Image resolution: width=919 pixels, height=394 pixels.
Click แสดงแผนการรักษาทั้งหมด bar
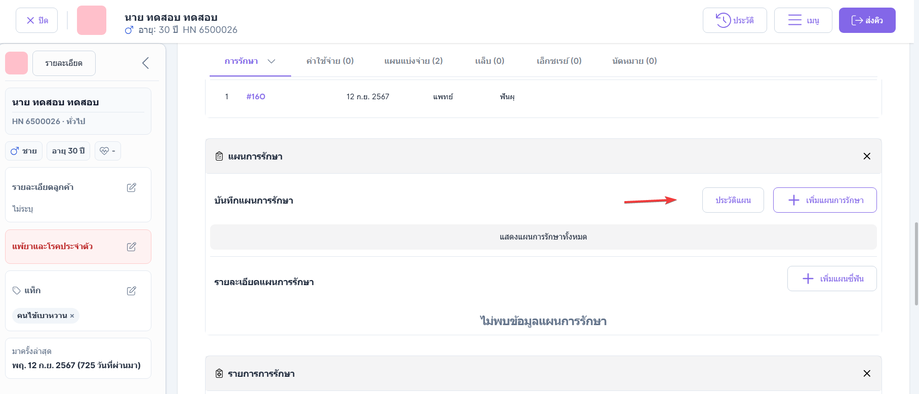543,237
